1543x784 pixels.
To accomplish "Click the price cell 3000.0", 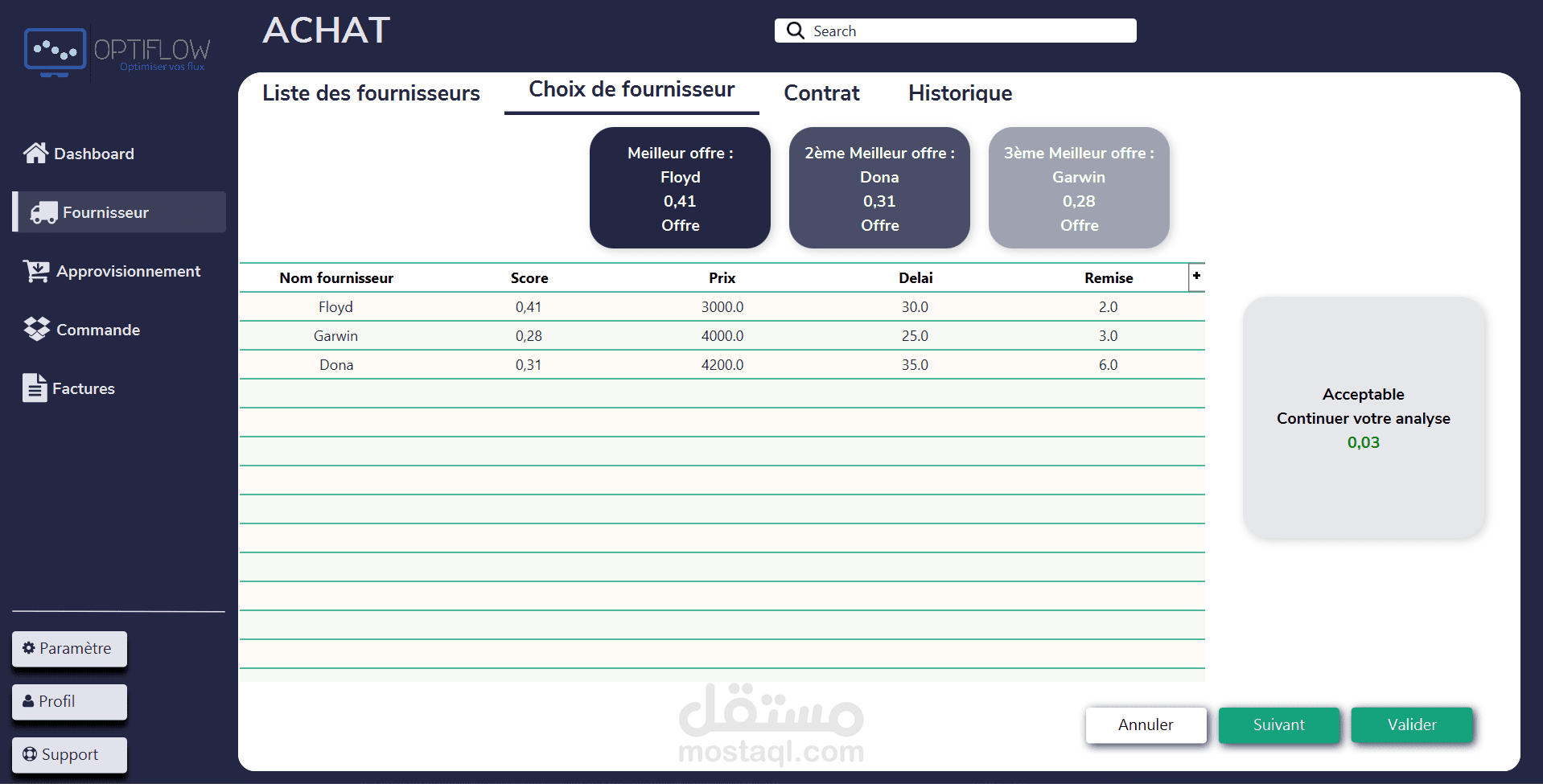I will (x=722, y=306).
